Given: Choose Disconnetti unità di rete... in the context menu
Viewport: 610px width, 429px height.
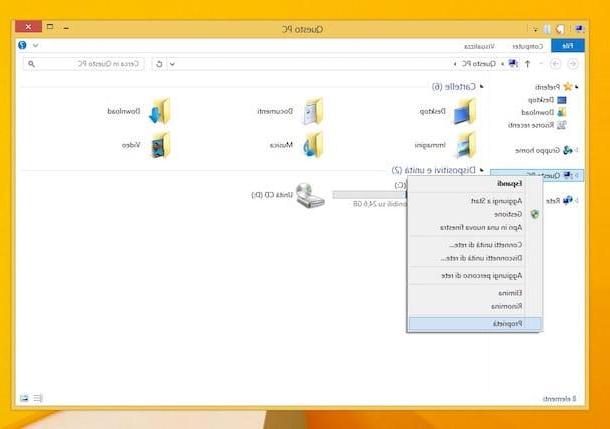Looking at the screenshot, I should (475, 258).
